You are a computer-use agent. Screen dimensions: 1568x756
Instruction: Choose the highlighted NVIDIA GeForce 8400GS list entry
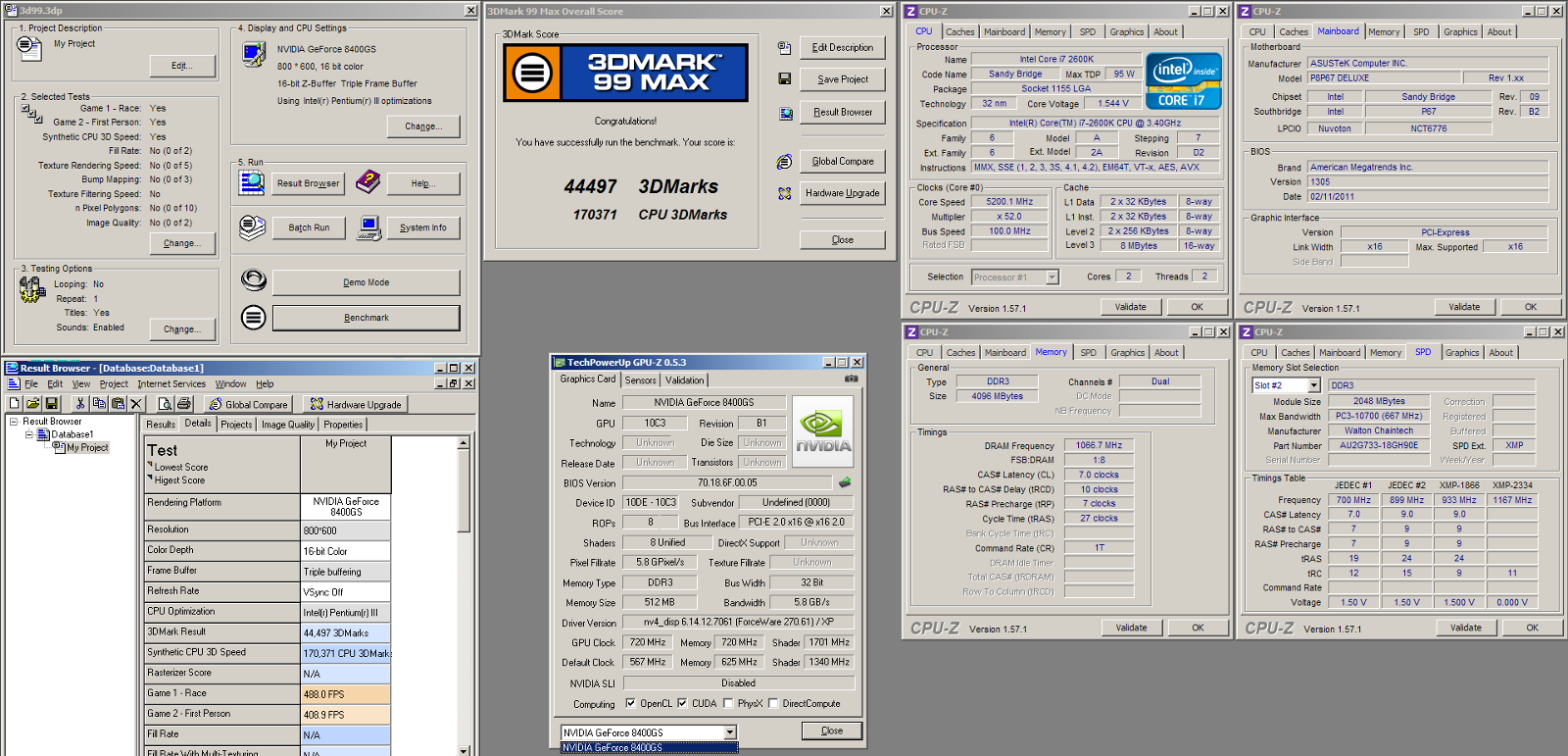[649, 748]
